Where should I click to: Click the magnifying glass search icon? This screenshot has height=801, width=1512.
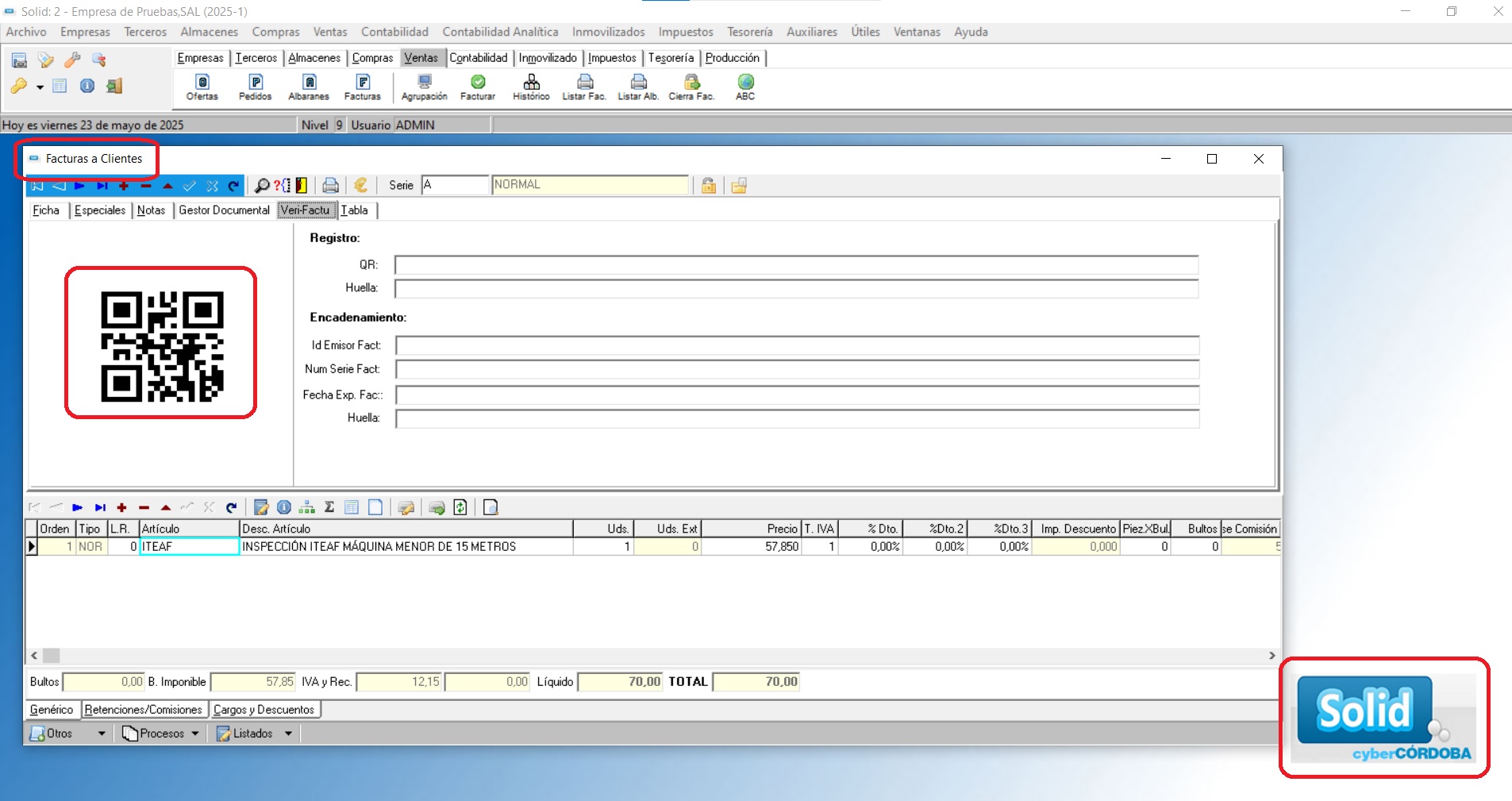pos(261,186)
